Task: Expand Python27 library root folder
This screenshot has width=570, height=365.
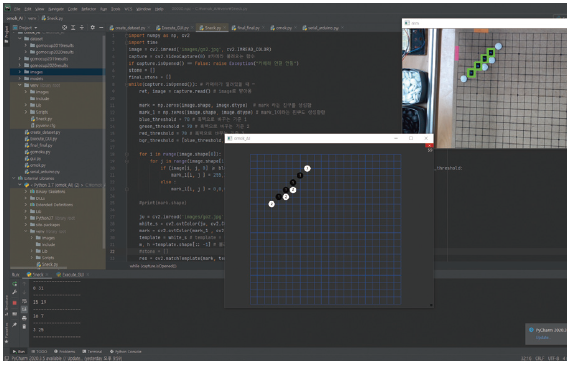Action: (26, 218)
